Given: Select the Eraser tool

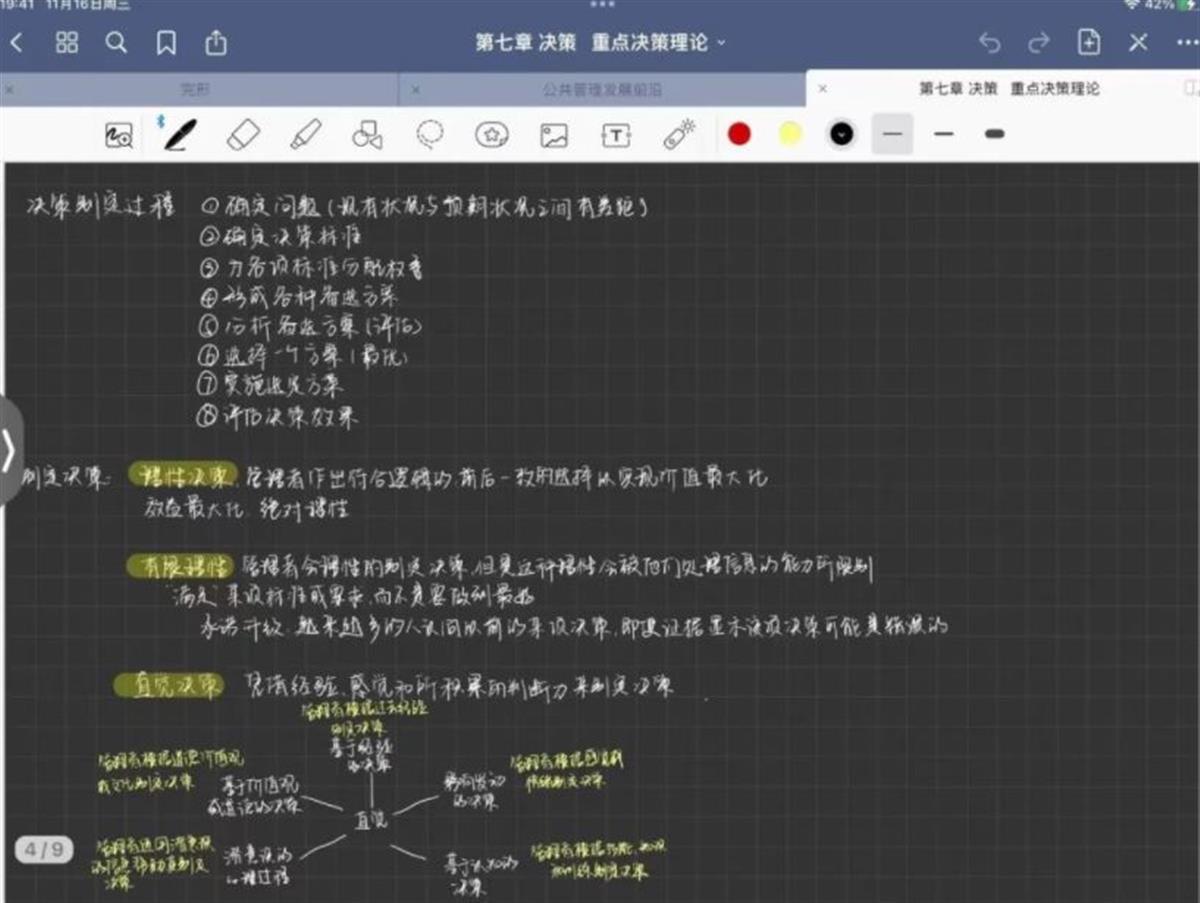Looking at the screenshot, I should coord(243,134).
